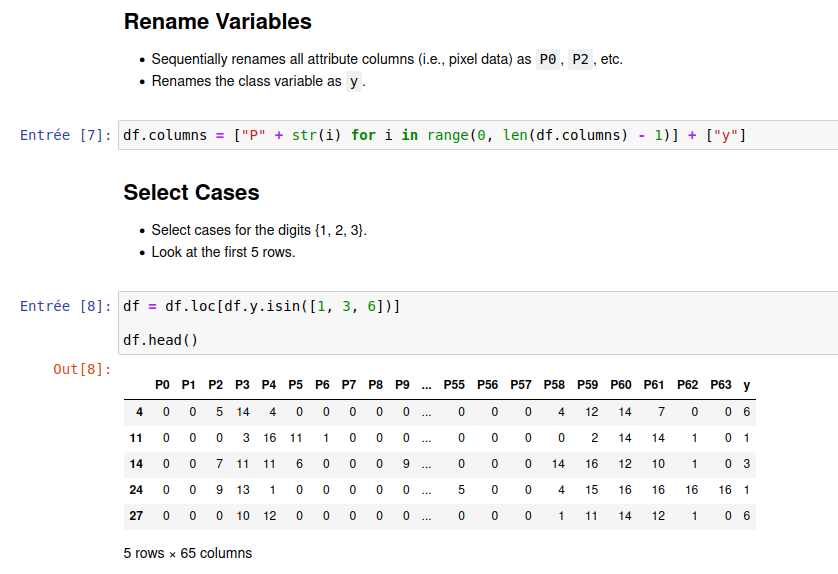
Task: Click the code cell containing df.head()
Action: click(x=160, y=340)
